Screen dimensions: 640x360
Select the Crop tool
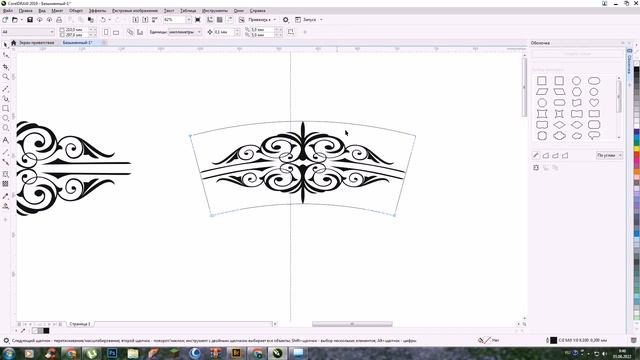5,66
